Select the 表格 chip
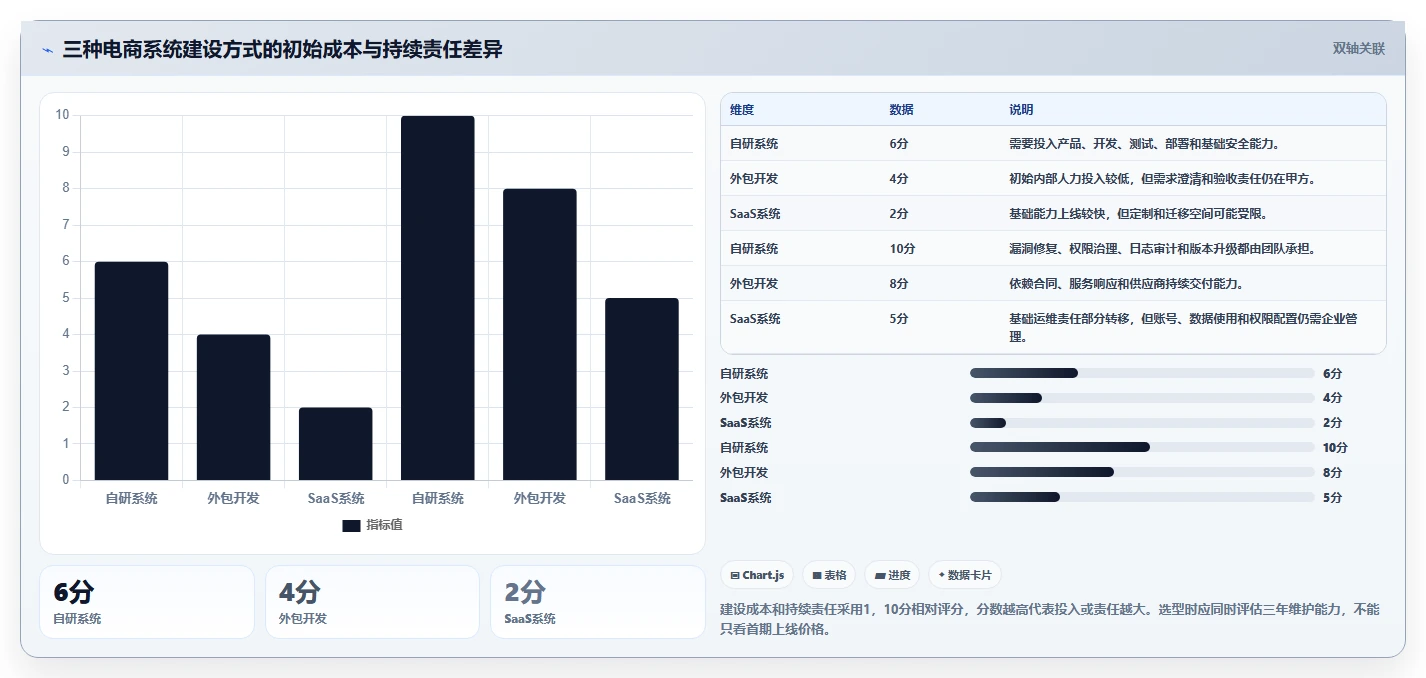Image resolution: width=1426 pixels, height=678 pixels. pos(829,575)
